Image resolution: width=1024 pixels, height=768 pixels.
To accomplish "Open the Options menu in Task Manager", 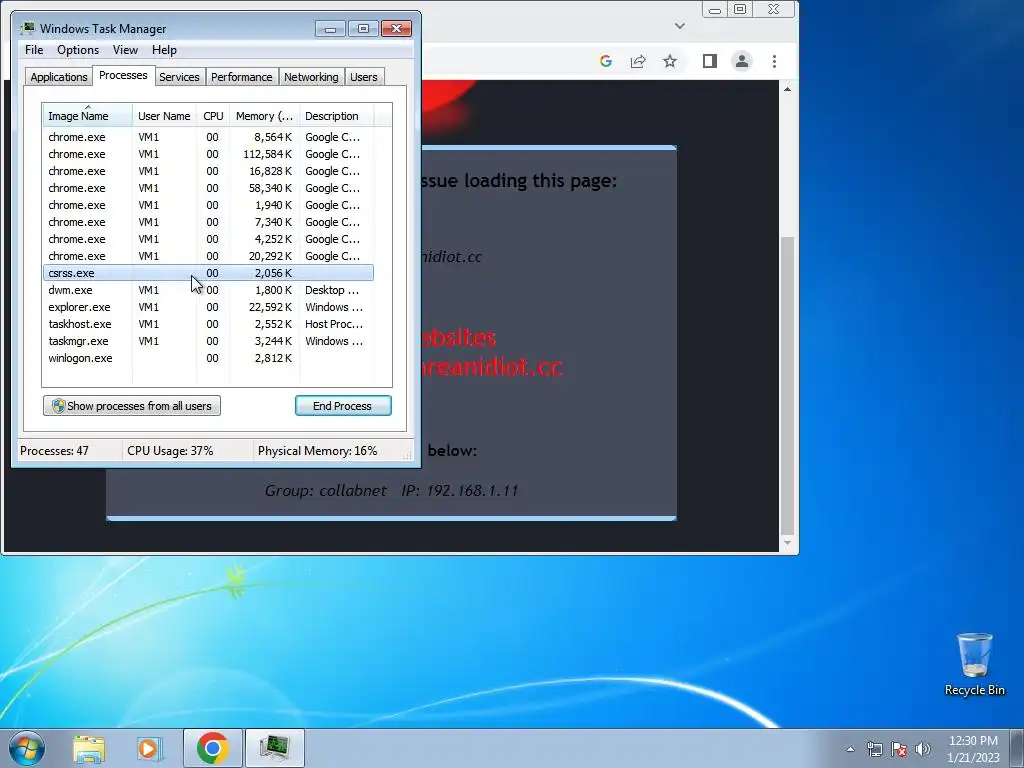I will click(78, 50).
